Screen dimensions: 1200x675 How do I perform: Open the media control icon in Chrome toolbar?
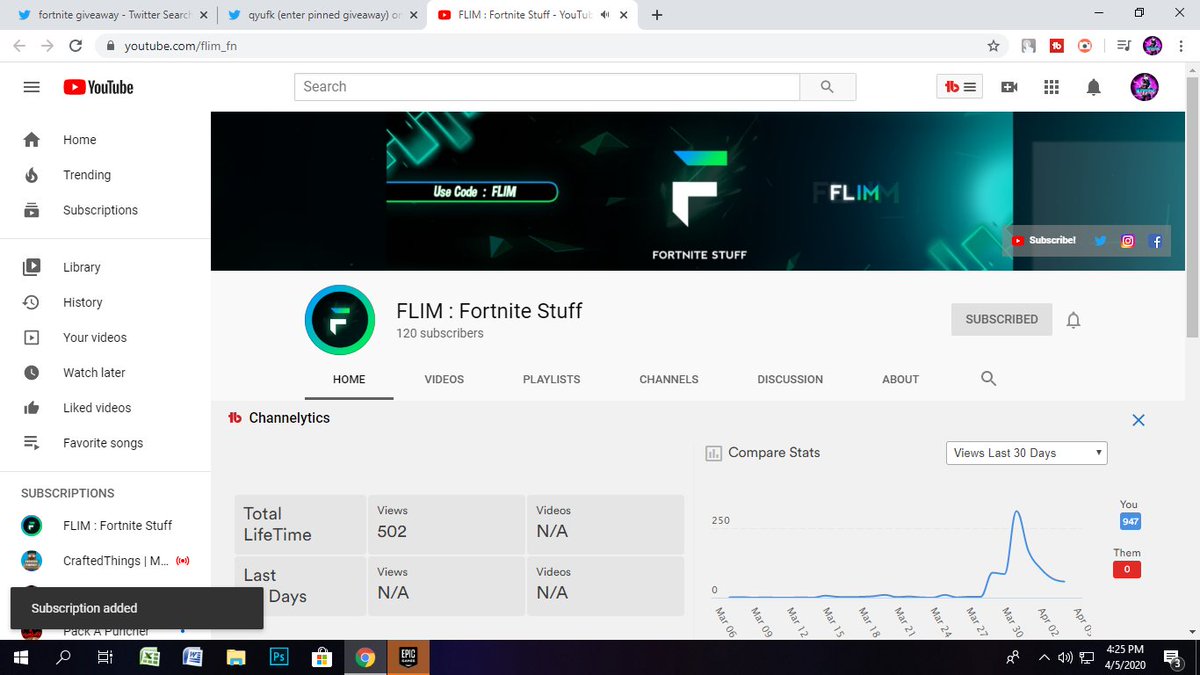pyautogui.click(x=1123, y=45)
